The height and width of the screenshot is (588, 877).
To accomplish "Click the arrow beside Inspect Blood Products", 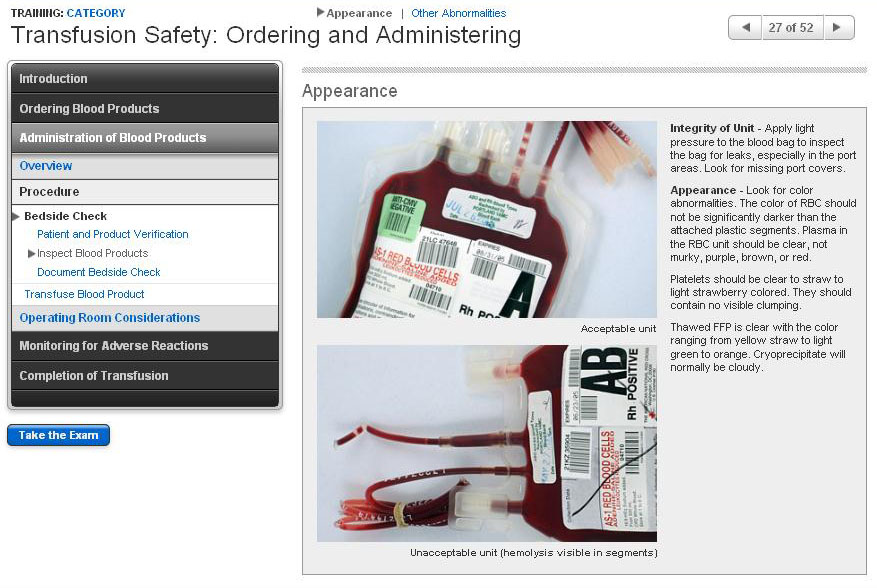I will click(31, 253).
